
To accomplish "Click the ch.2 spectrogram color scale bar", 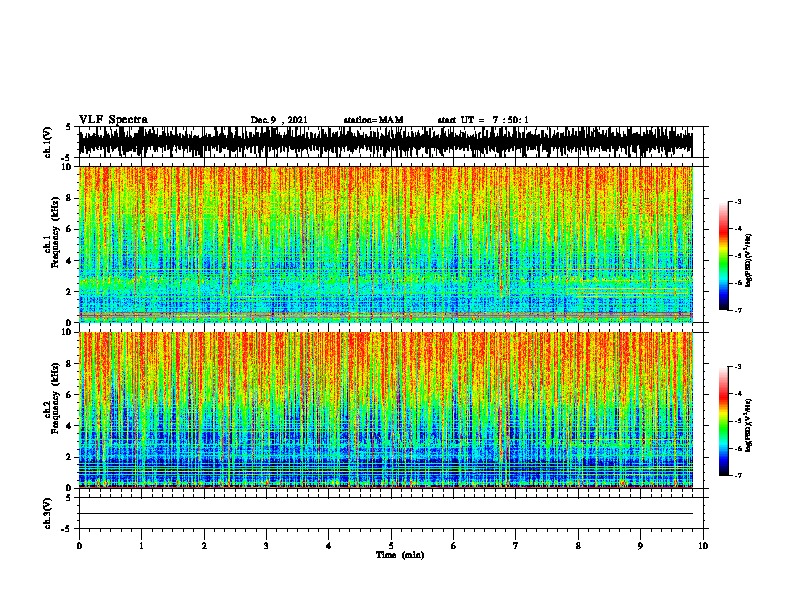I will [724, 421].
